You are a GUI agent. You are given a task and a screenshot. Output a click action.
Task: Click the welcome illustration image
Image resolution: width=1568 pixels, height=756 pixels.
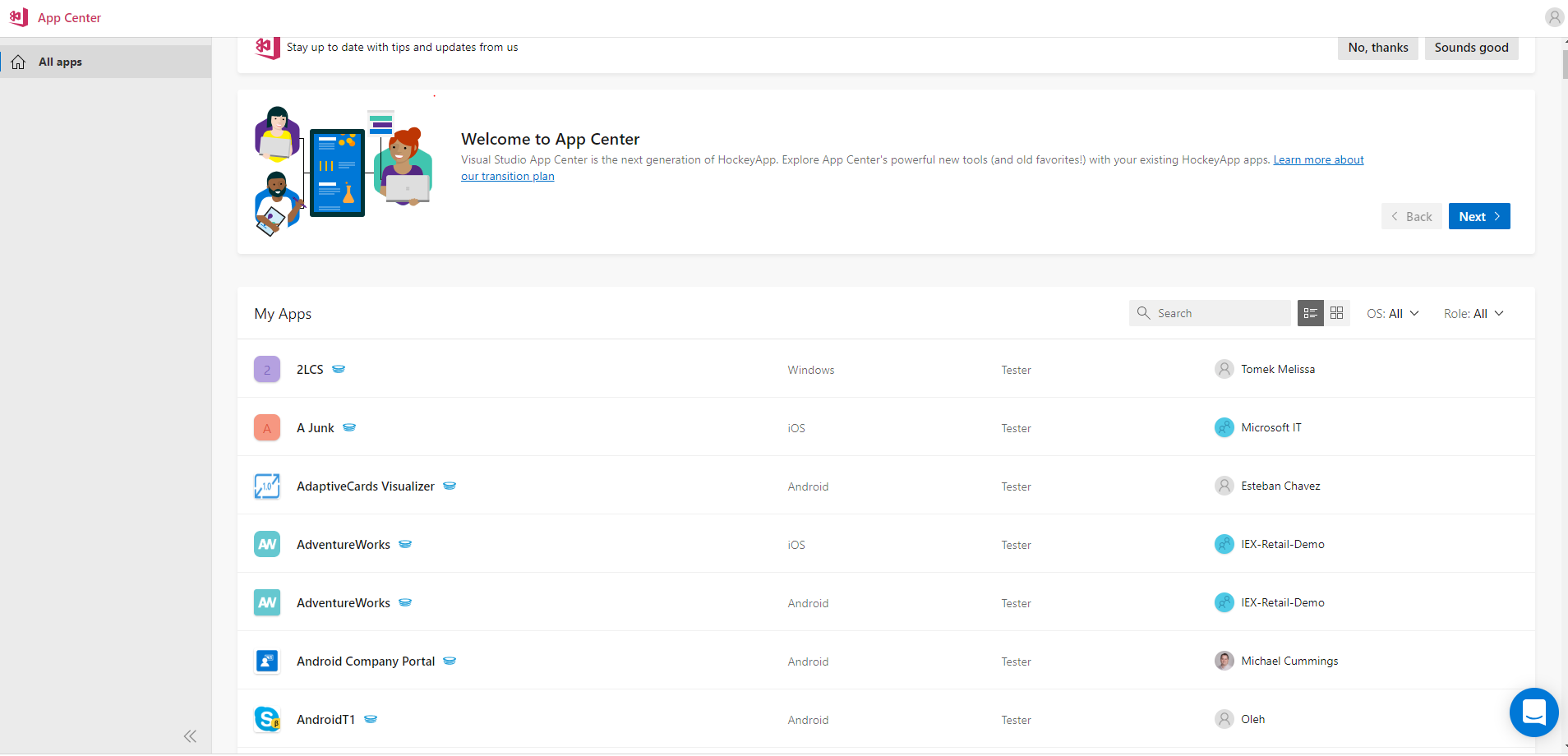[344, 171]
